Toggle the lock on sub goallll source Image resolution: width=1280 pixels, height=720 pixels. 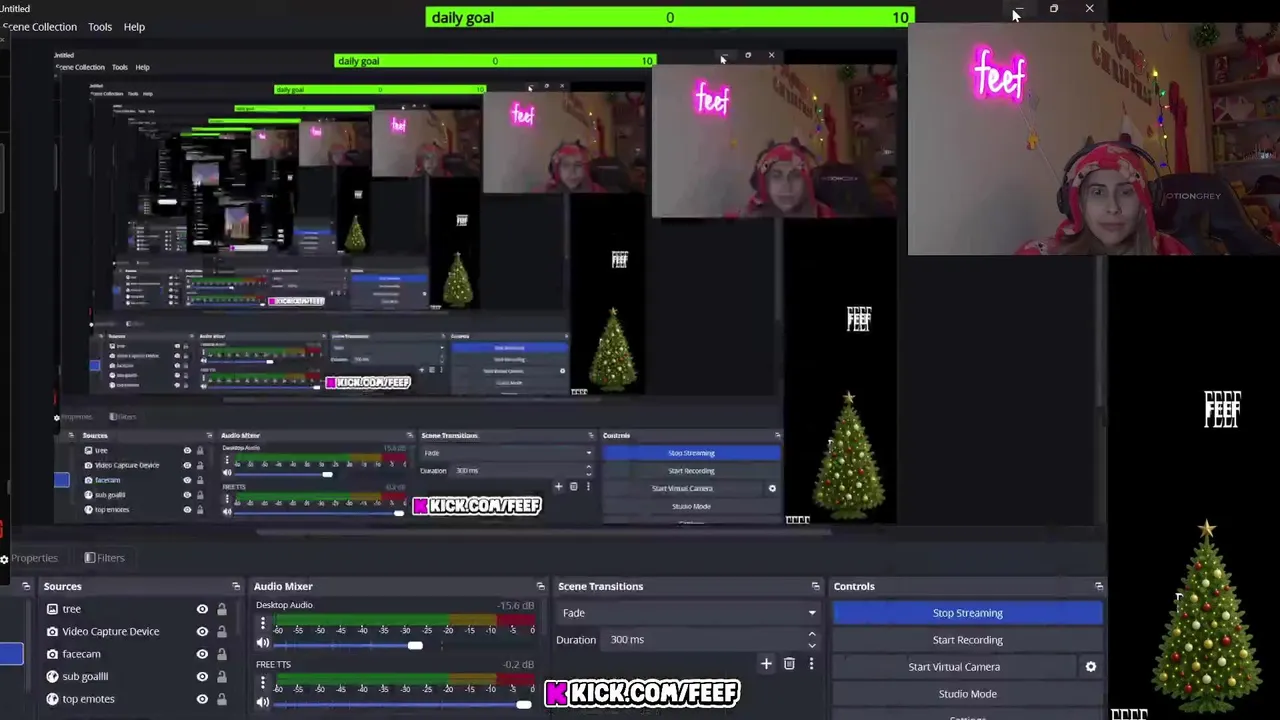222,676
